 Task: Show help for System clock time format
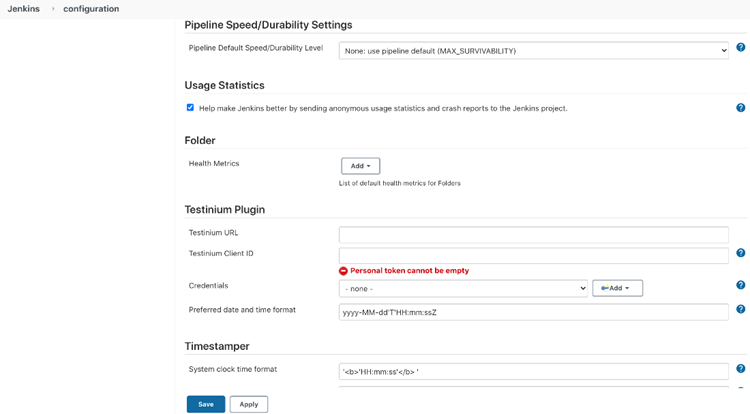(x=740, y=369)
